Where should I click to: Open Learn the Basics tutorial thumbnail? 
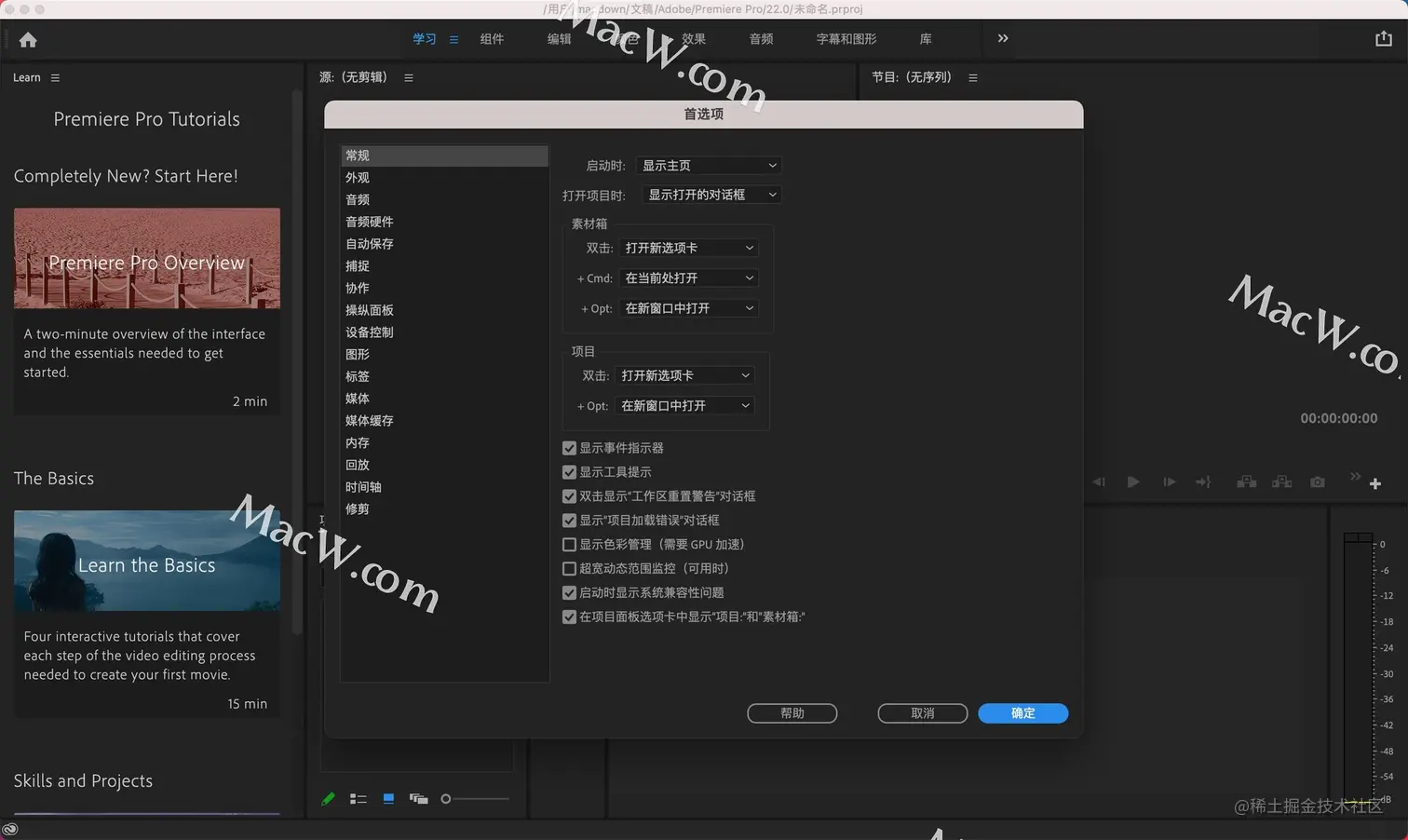coord(147,561)
